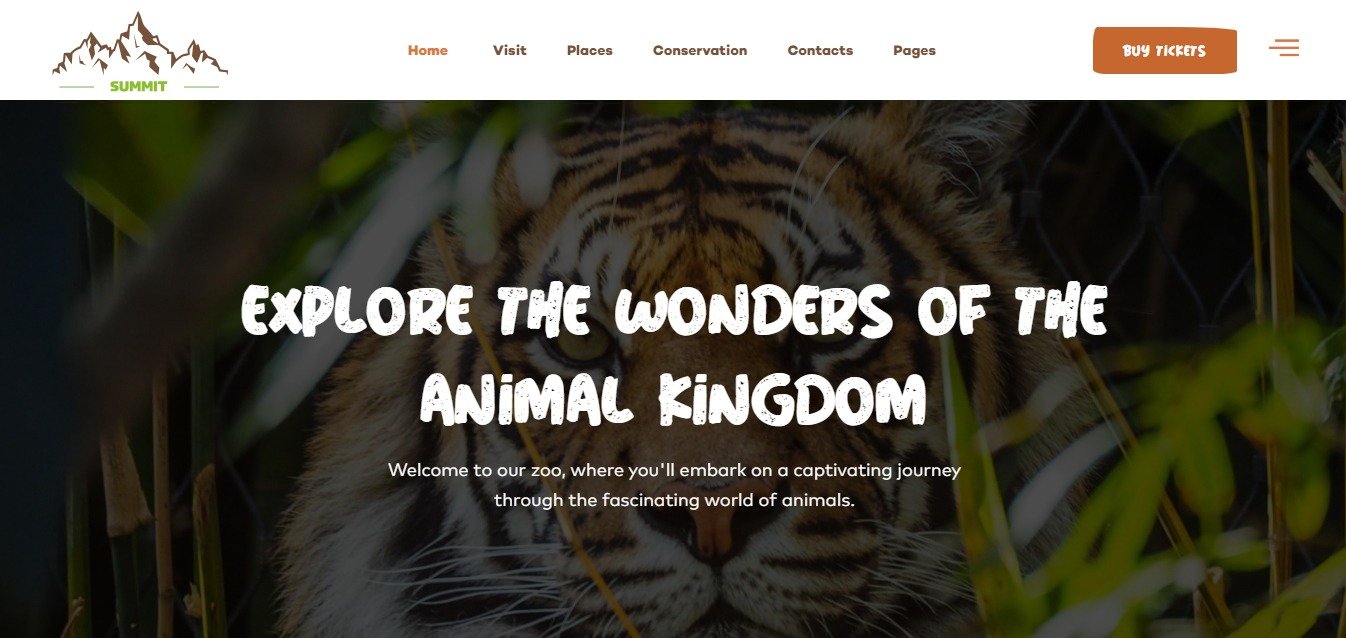The width and height of the screenshot is (1346, 638).
Task: Open the Visit menu item
Action: coord(509,50)
